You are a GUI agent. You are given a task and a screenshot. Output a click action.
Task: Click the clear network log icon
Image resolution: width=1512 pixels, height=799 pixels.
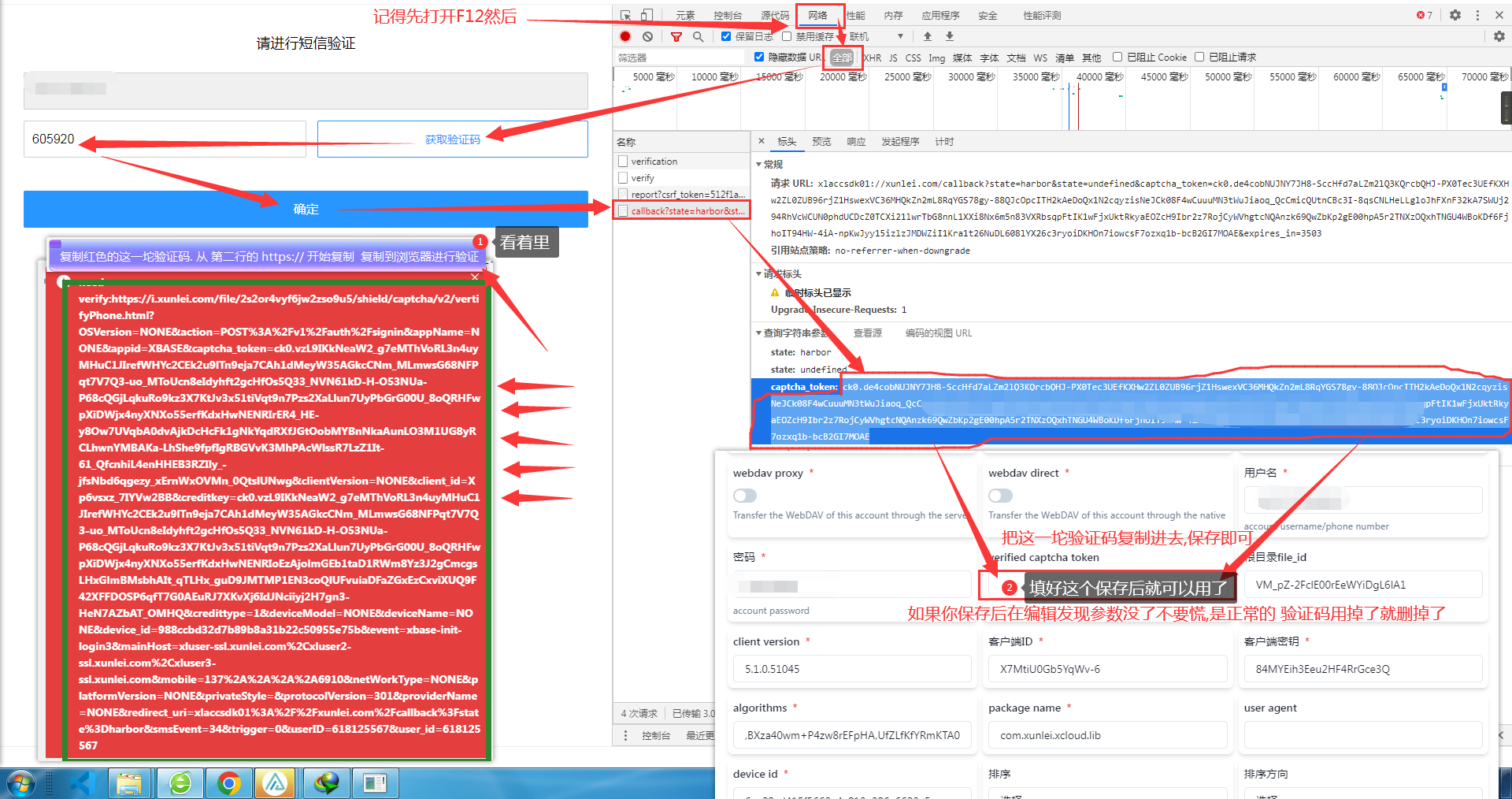[x=647, y=36]
